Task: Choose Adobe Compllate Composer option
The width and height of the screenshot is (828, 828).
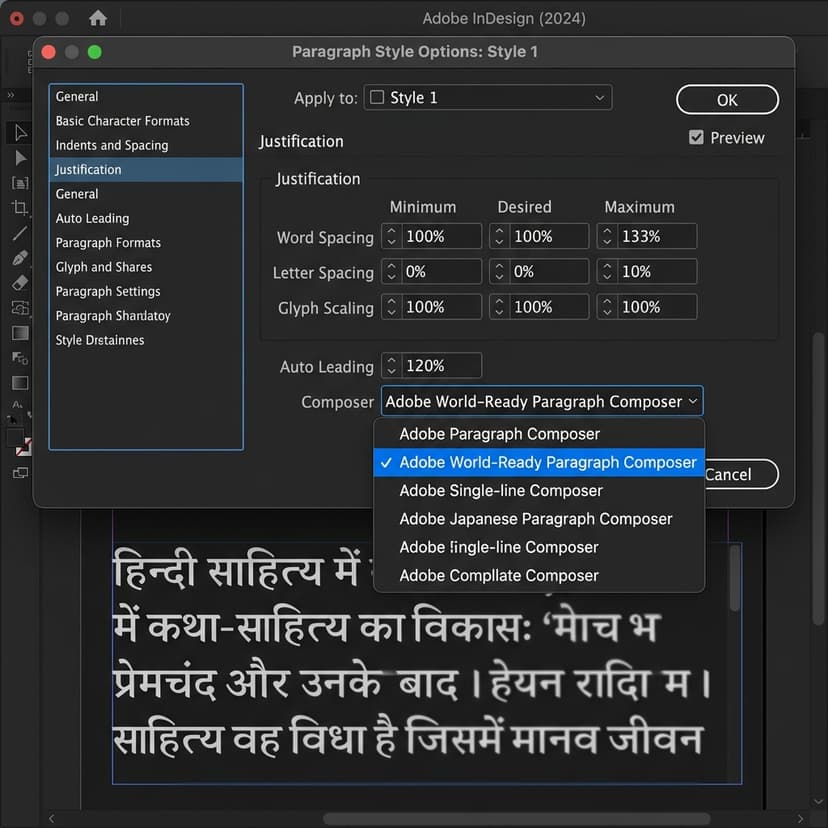Action: click(x=539, y=576)
